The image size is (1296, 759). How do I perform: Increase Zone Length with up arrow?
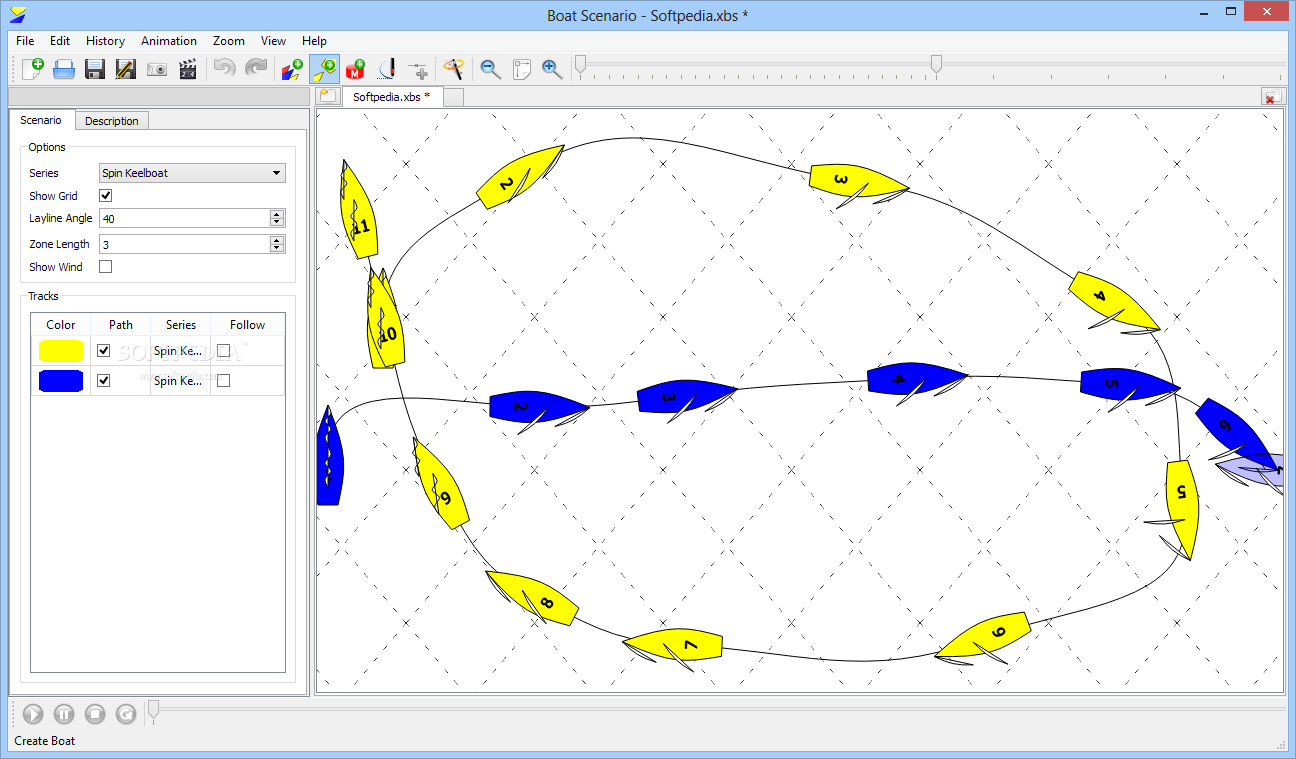[277, 240]
